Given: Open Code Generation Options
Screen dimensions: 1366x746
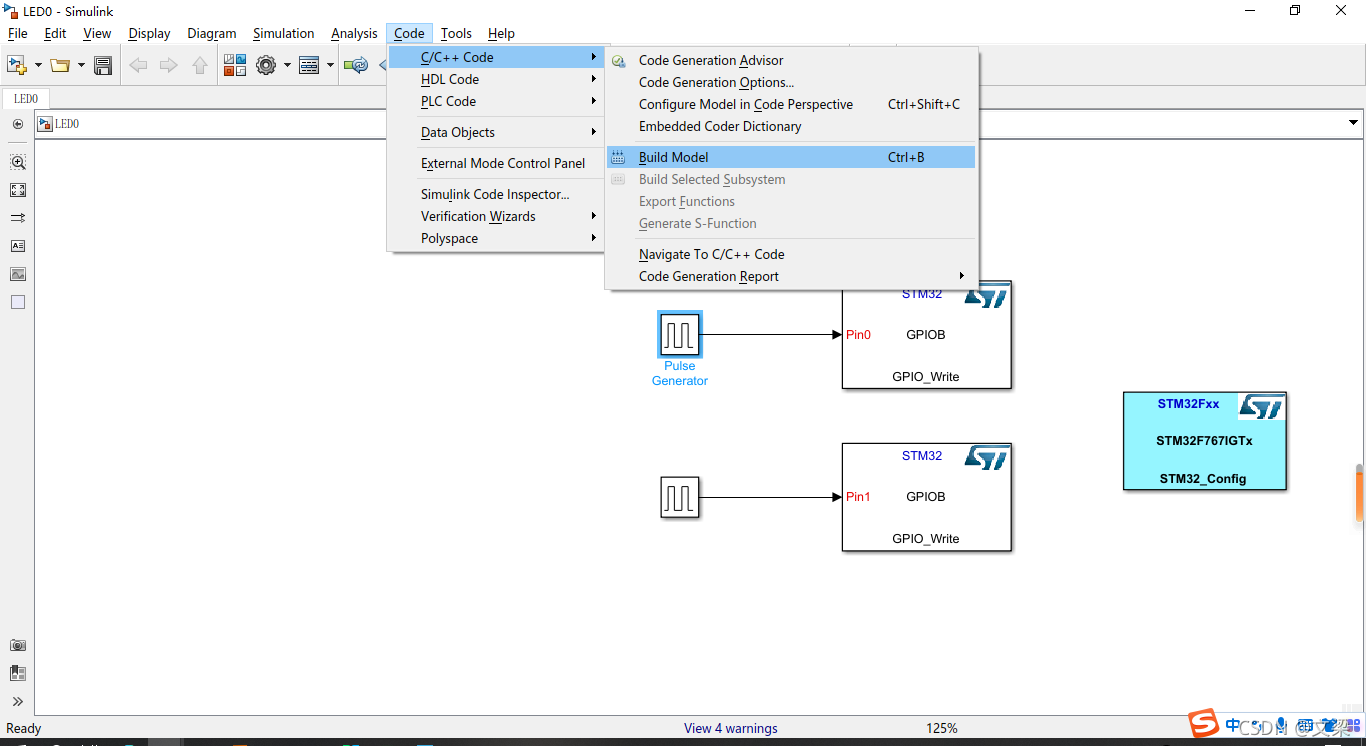Looking at the screenshot, I should coord(791,82).
